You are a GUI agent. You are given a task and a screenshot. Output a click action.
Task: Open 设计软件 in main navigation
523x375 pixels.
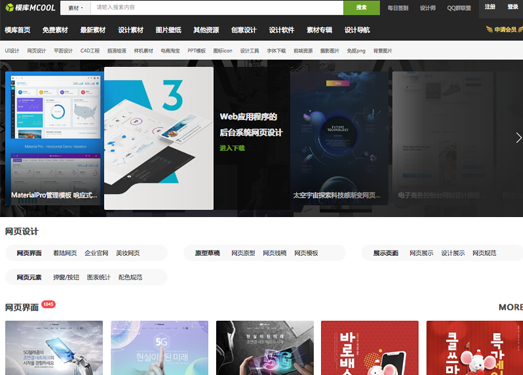coord(282,30)
